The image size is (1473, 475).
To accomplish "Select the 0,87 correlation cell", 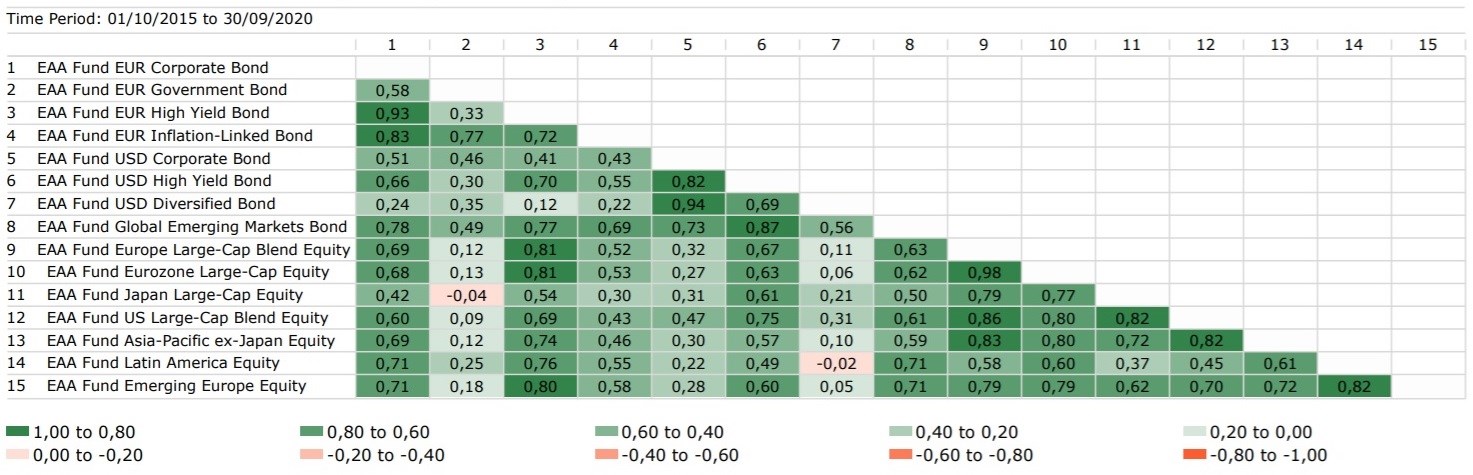I will click(x=762, y=227).
